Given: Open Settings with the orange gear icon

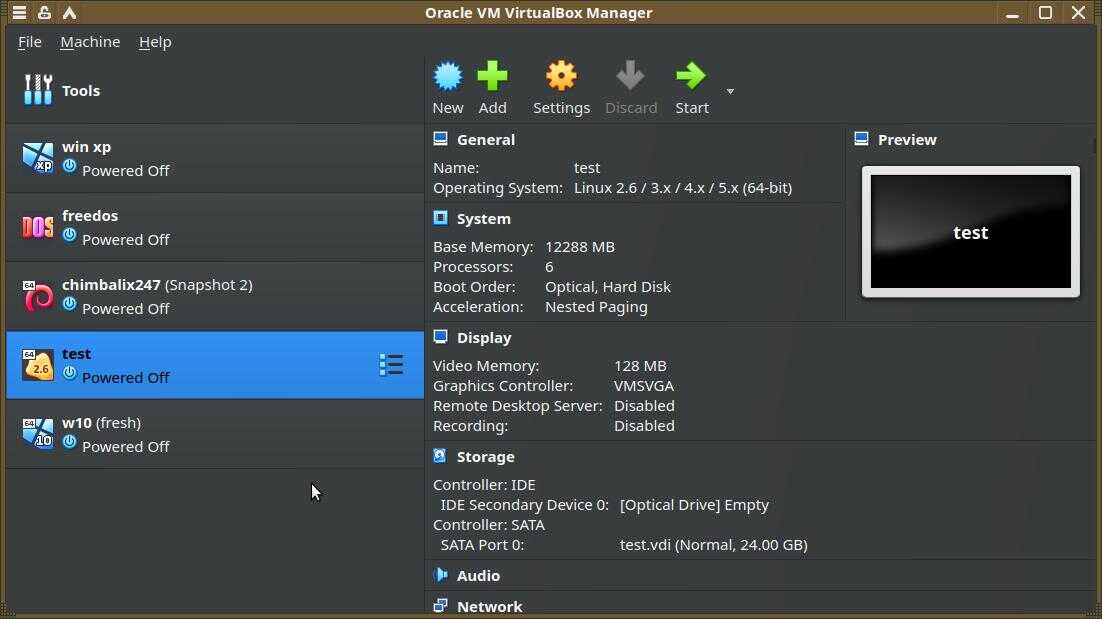Looking at the screenshot, I should [561, 76].
